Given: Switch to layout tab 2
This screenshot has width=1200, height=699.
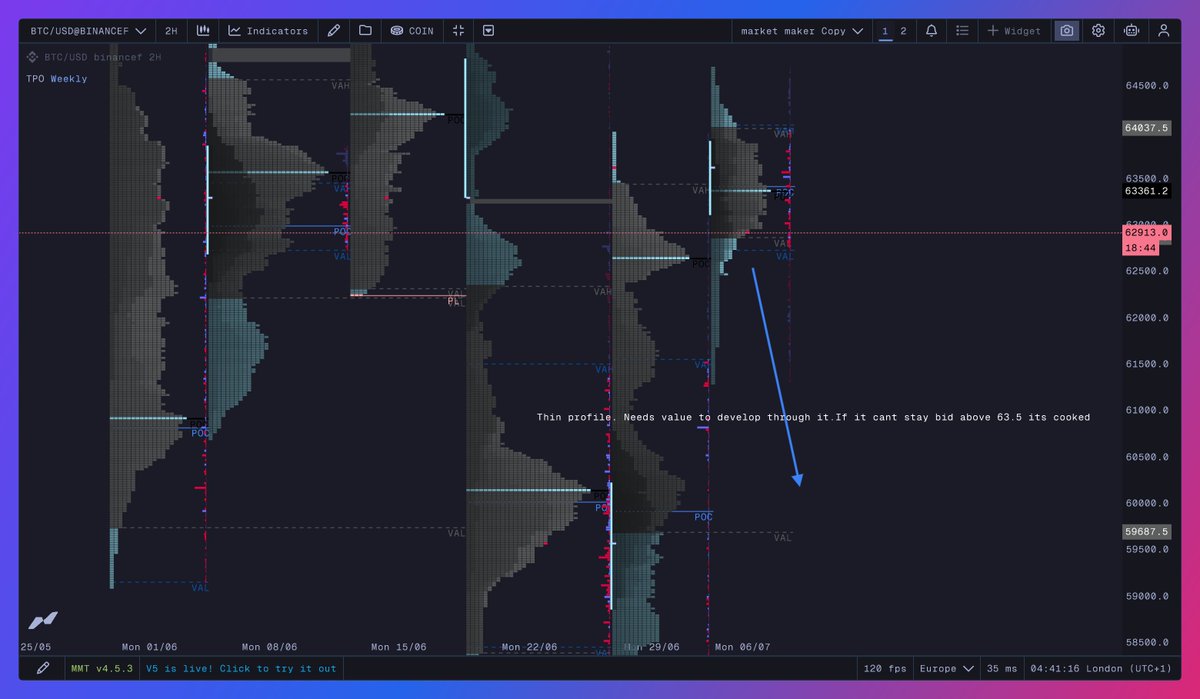Looking at the screenshot, I should click(903, 31).
